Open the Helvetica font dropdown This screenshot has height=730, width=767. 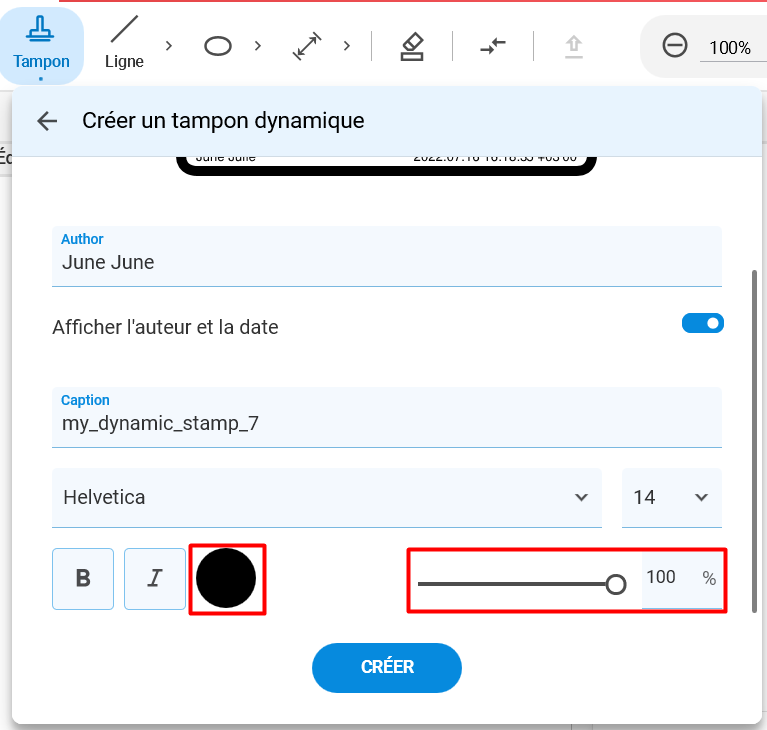click(326, 497)
